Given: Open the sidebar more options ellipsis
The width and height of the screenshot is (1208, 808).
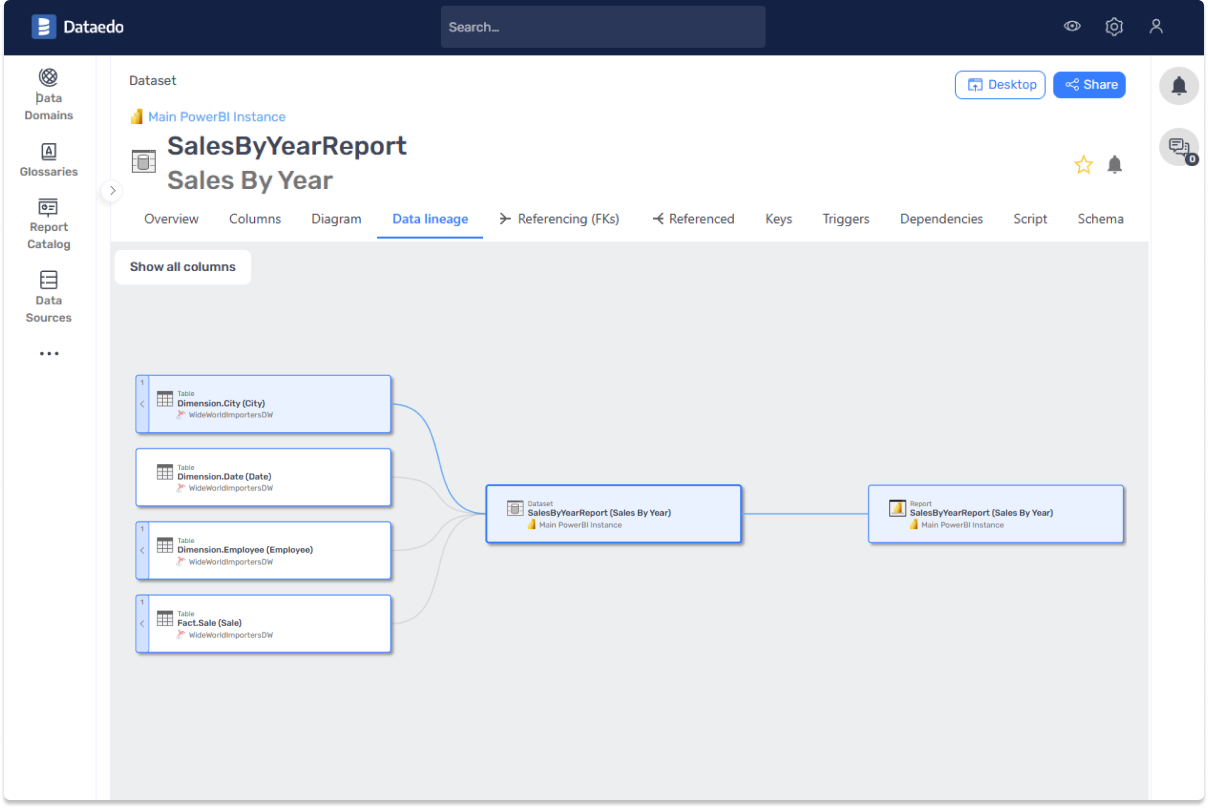Looking at the screenshot, I should 49,353.
